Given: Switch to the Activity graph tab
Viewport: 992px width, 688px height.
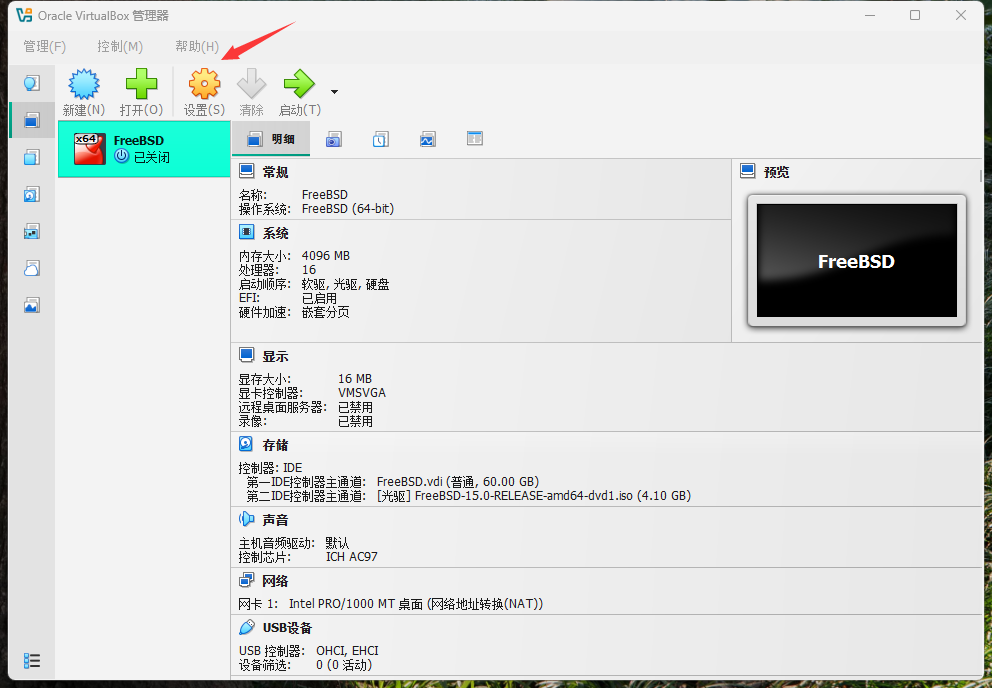Looking at the screenshot, I should pos(428,139).
